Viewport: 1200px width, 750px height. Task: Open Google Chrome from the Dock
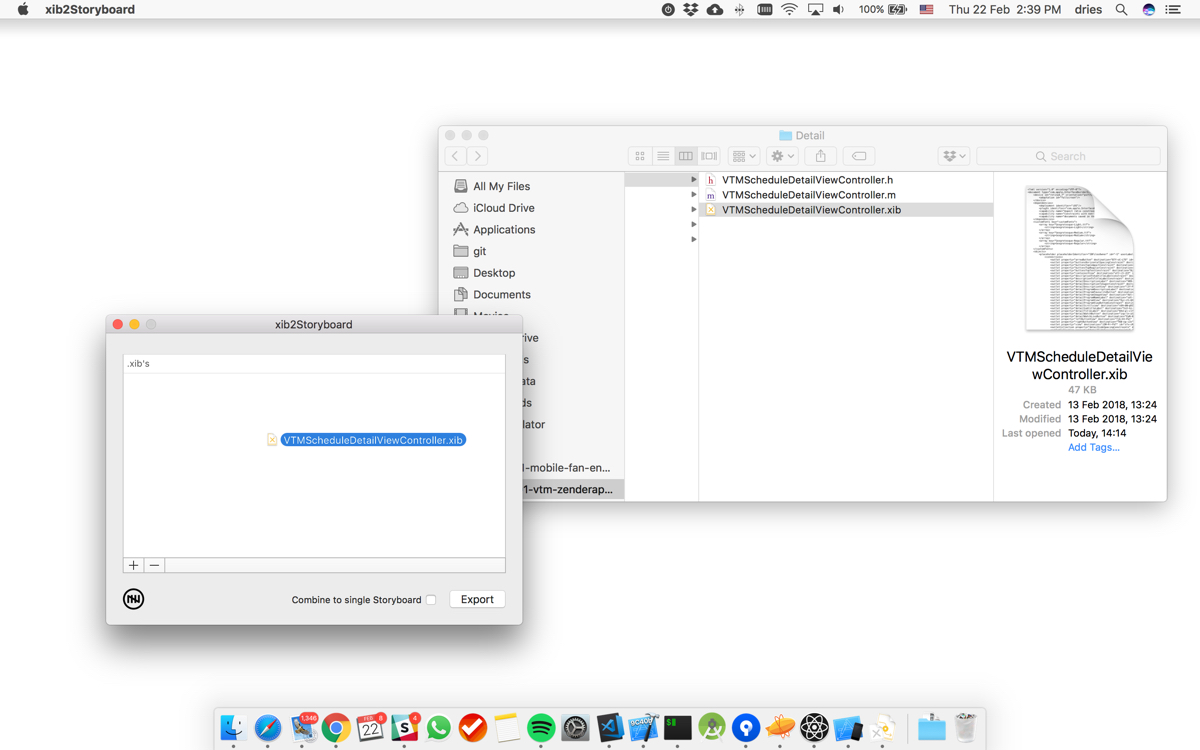[336, 727]
